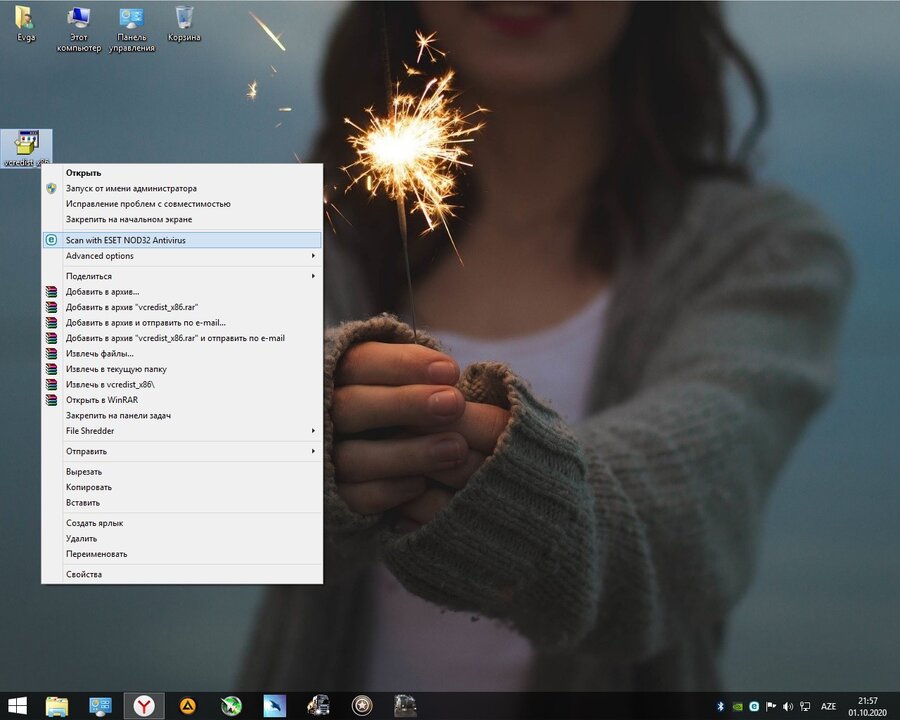
Task: Open Yandex Browser from the taskbar
Action: [x=144, y=706]
